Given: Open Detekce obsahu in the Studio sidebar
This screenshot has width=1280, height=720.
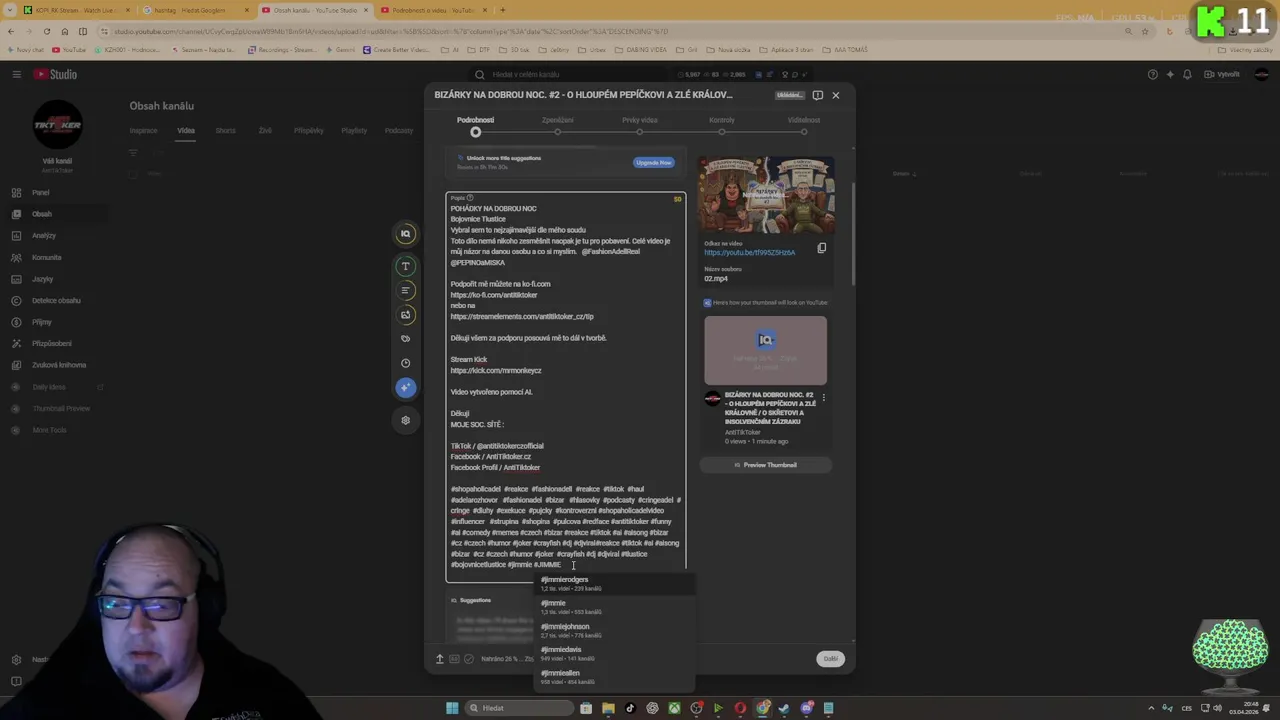Looking at the screenshot, I should coord(56,300).
